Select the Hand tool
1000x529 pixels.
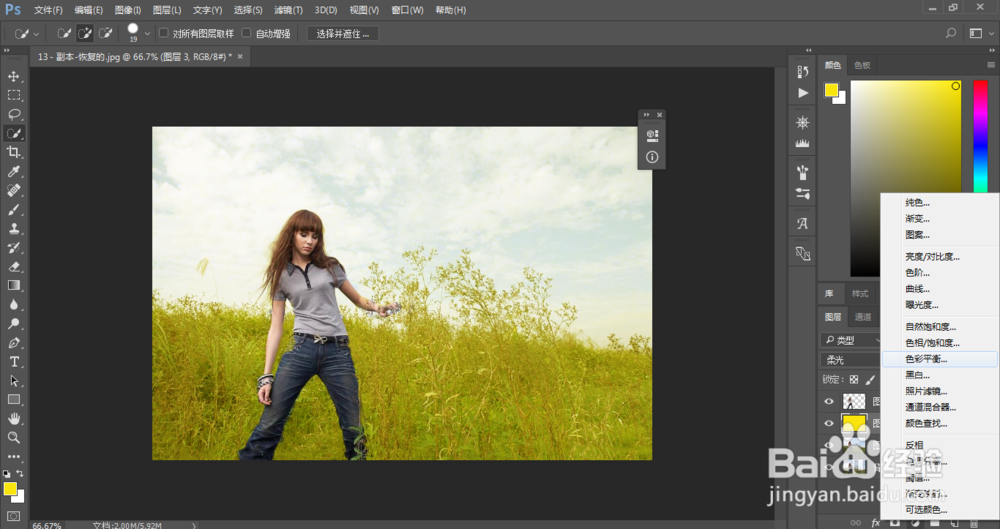click(x=13, y=419)
